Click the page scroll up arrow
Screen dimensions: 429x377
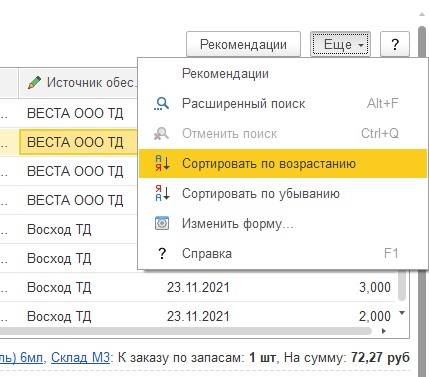coord(422,15)
